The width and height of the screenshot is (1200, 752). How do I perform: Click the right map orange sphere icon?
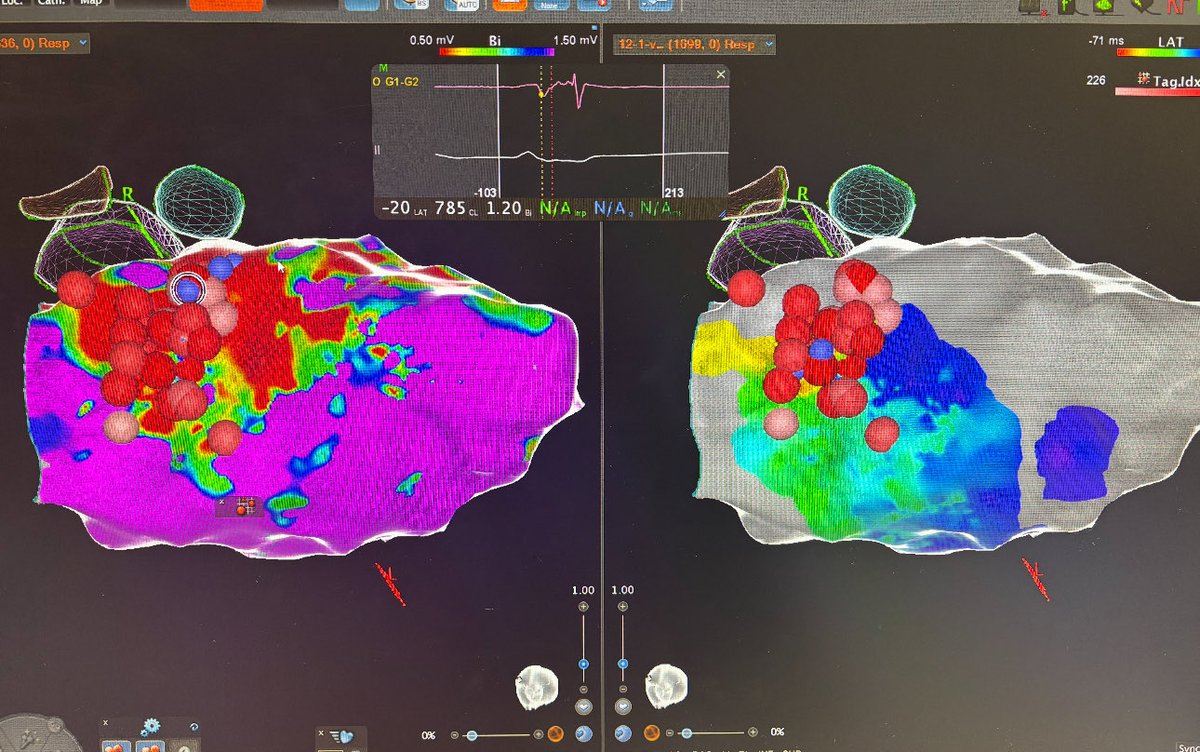coord(652,734)
